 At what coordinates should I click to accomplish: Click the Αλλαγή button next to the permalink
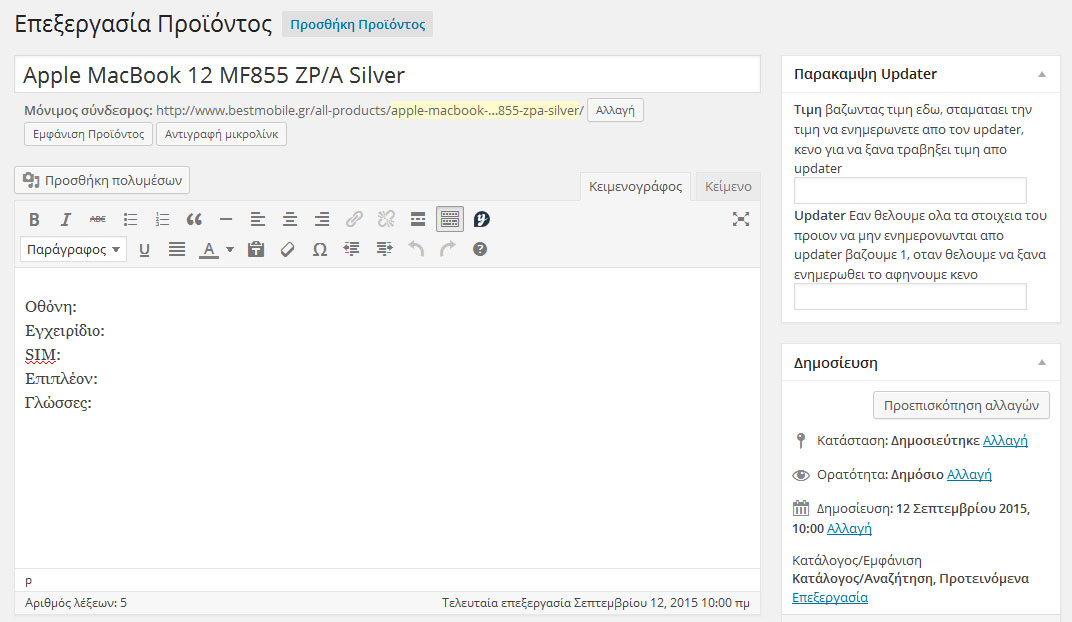click(x=615, y=110)
